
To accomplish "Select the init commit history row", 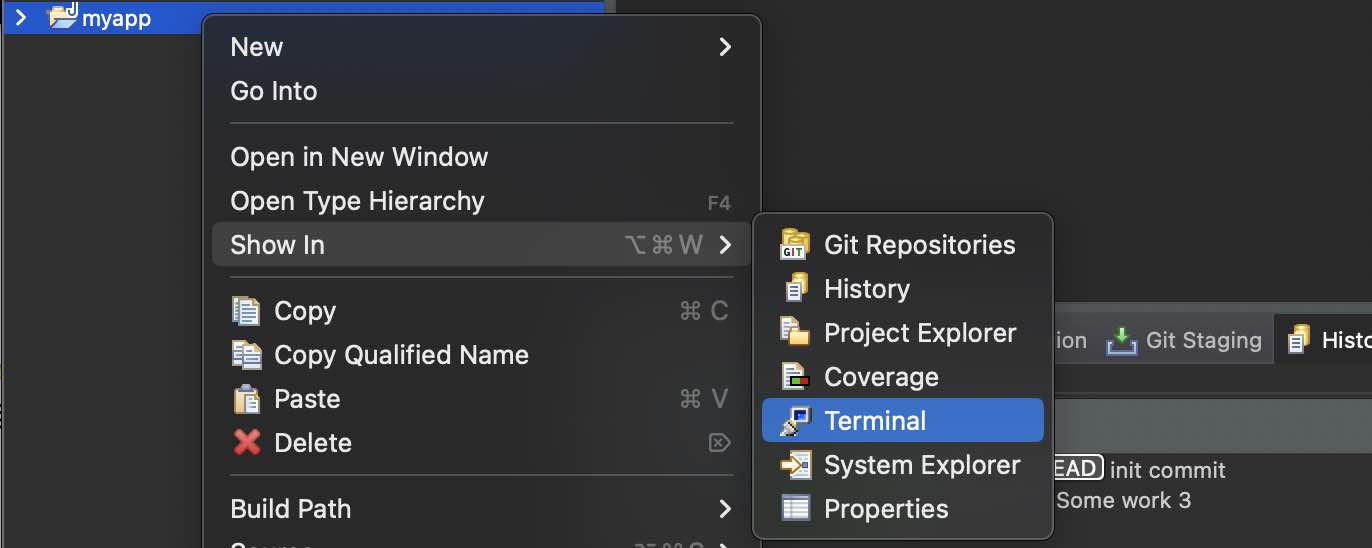I will (x=1167, y=469).
